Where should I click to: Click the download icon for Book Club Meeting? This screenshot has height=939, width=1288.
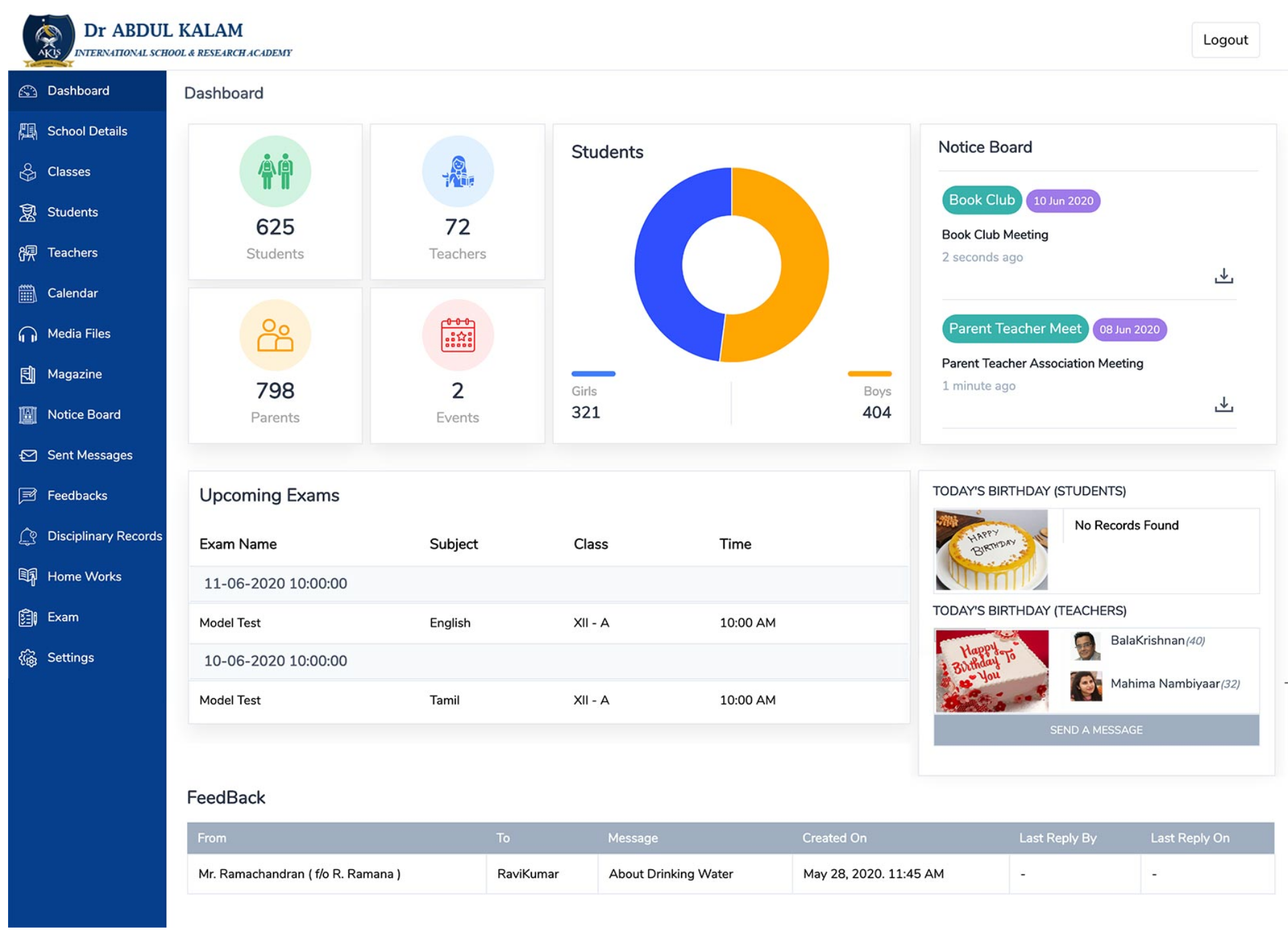tap(1225, 276)
